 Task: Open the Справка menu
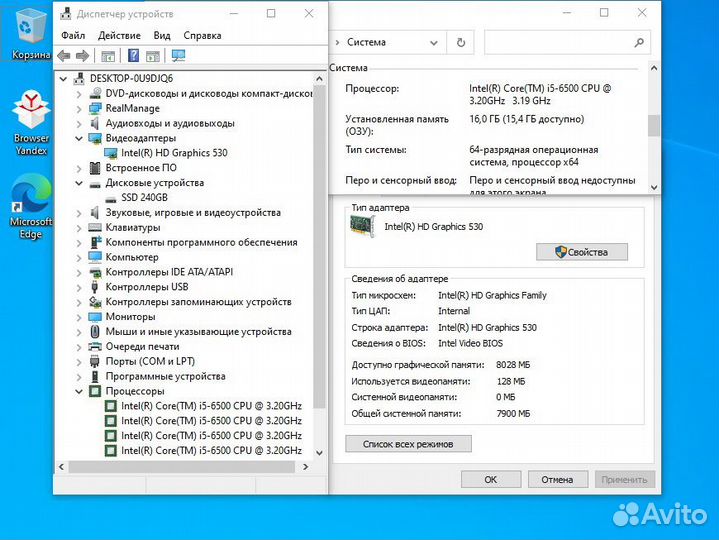[x=202, y=35]
